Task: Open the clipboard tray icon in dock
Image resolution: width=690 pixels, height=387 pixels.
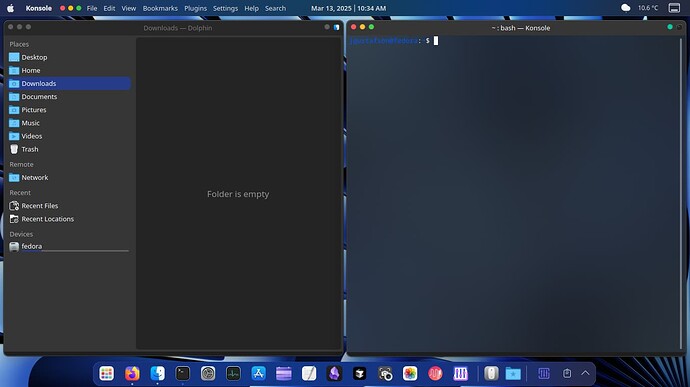Action: 567,373
